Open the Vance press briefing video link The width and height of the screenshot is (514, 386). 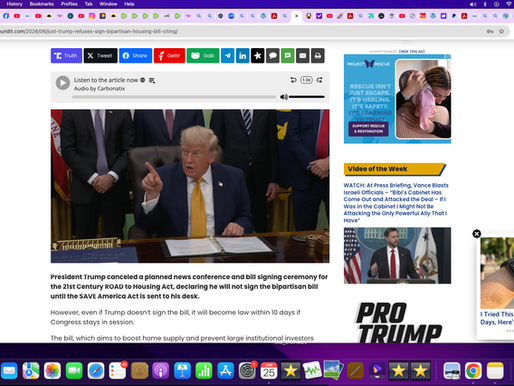pyautogui.click(x=396, y=203)
